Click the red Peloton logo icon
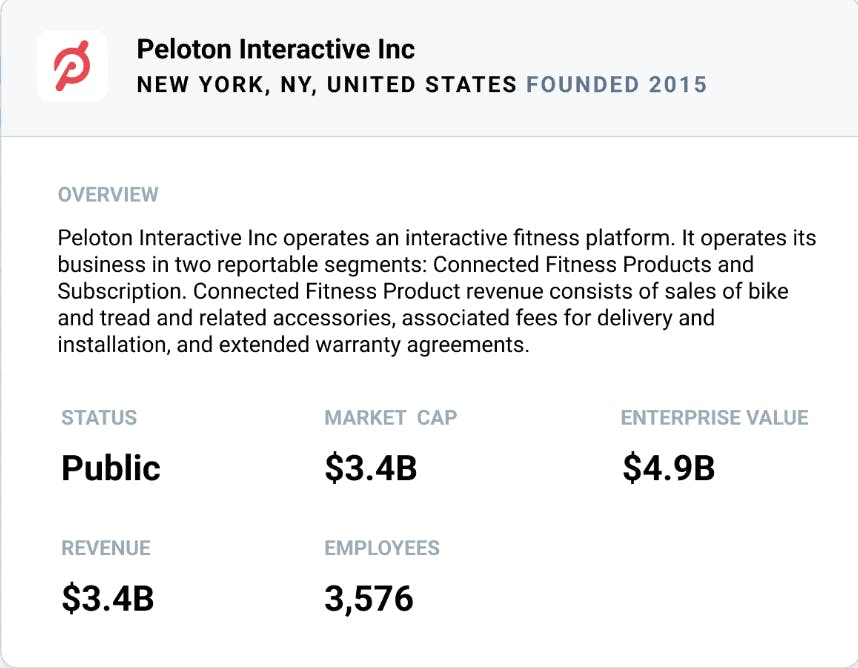The width and height of the screenshot is (858, 668). pos(72,65)
